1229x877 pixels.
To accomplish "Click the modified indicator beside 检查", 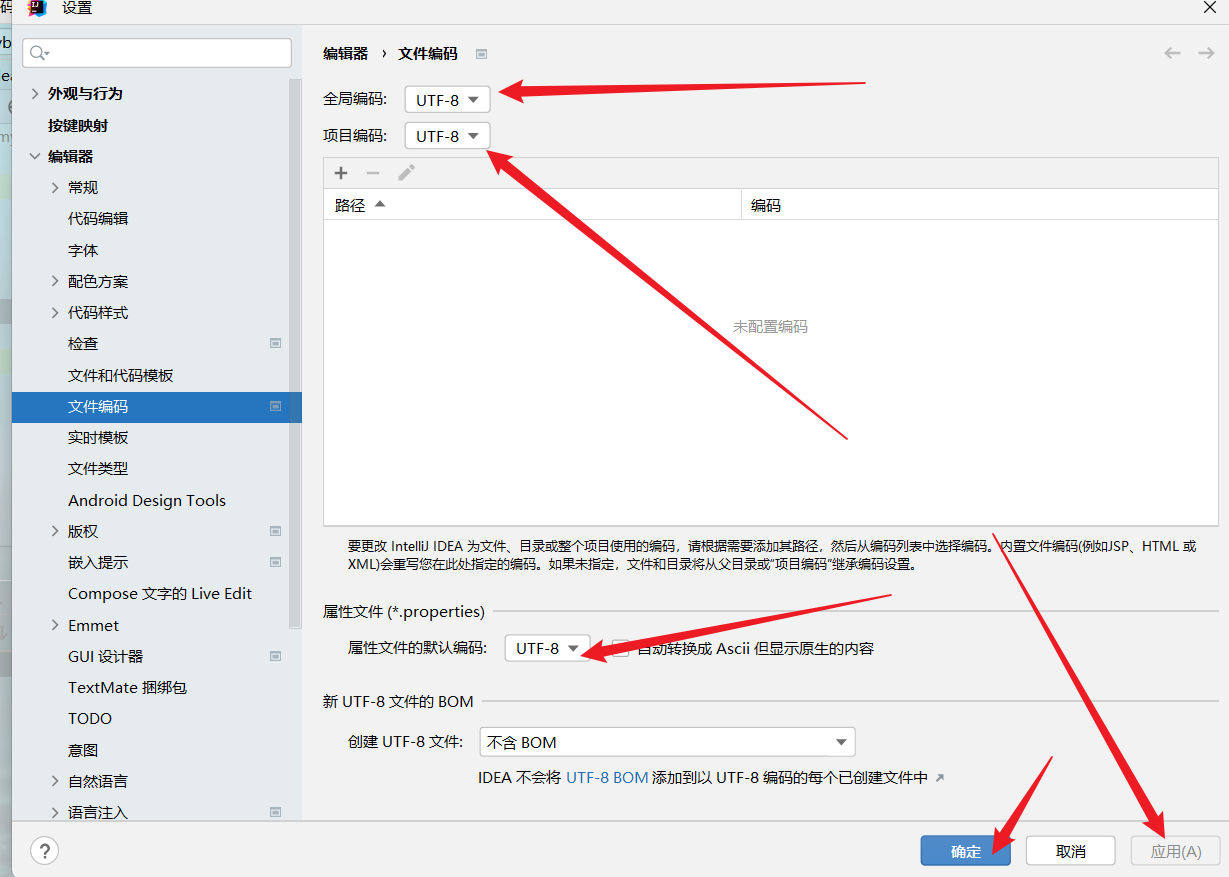I will [x=275, y=343].
